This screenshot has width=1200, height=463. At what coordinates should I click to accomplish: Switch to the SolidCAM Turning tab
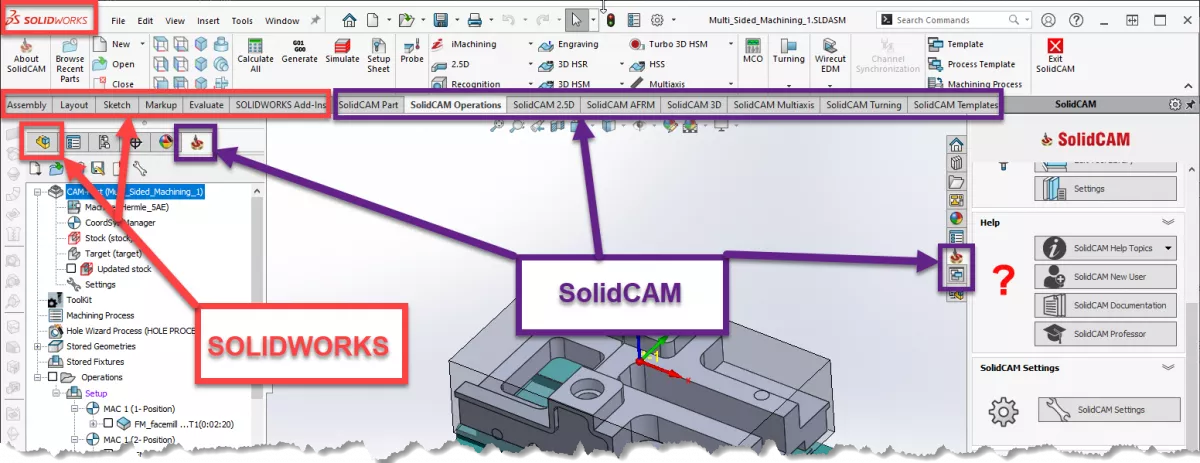[864, 104]
